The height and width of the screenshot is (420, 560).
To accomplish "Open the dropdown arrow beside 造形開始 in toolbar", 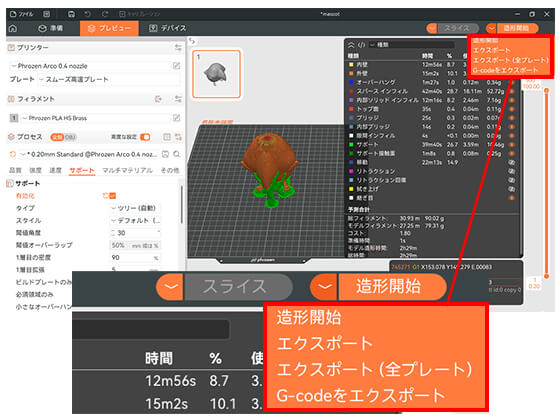I will tap(491, 28).
